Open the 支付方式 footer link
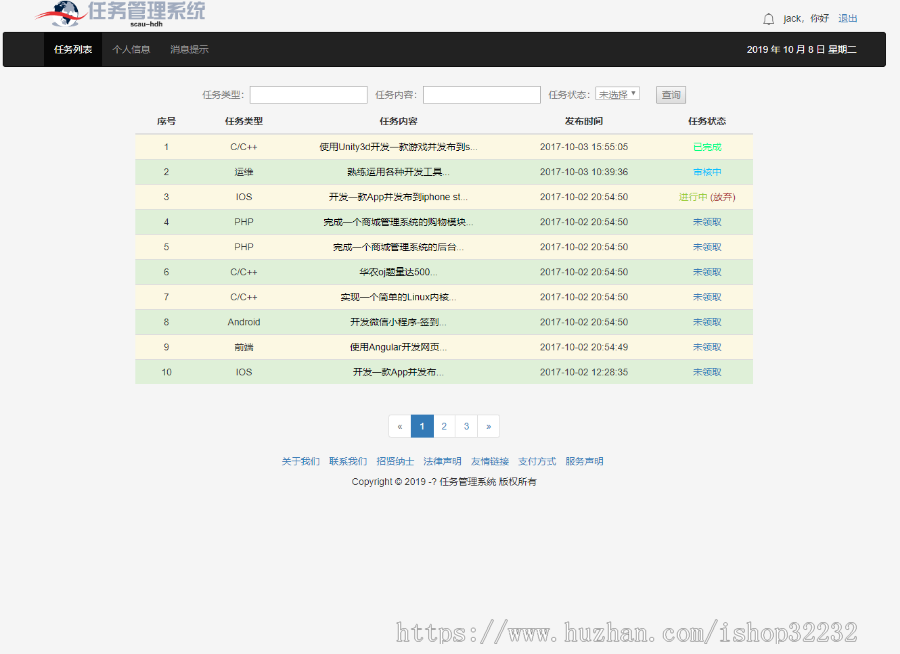 click(537, 461)
